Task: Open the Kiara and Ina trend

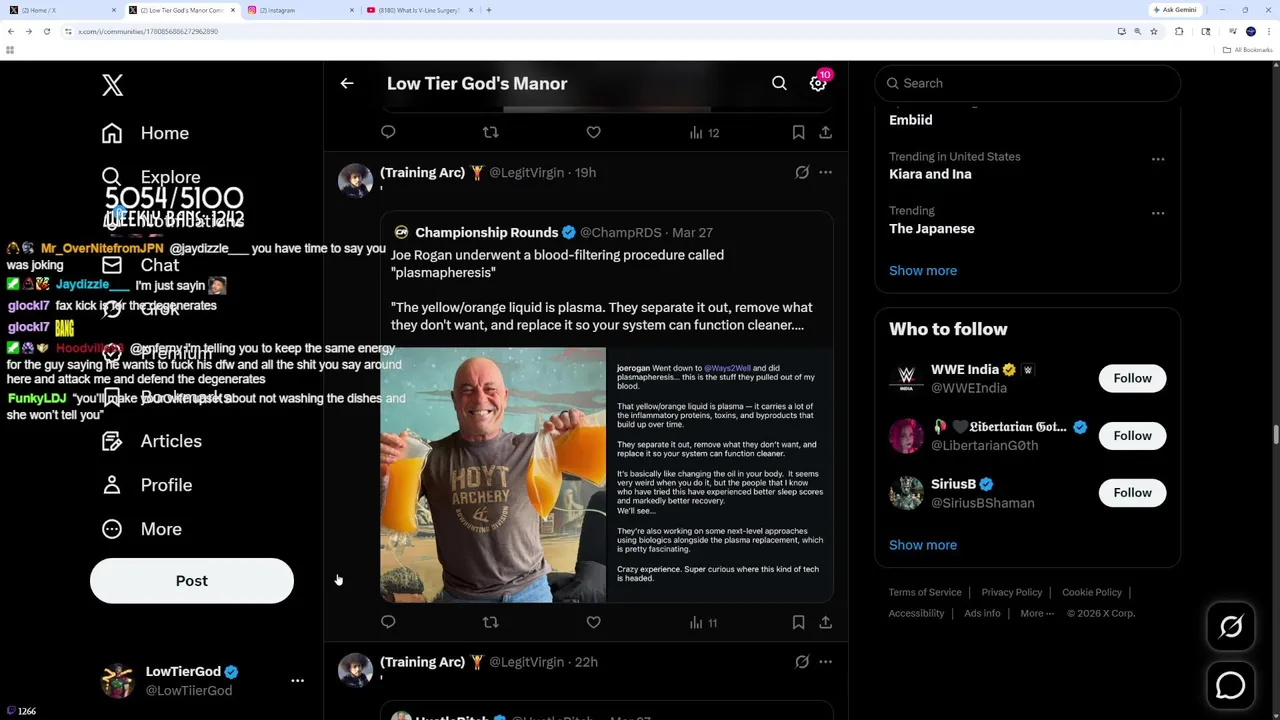Action: [x=930, y=174]
